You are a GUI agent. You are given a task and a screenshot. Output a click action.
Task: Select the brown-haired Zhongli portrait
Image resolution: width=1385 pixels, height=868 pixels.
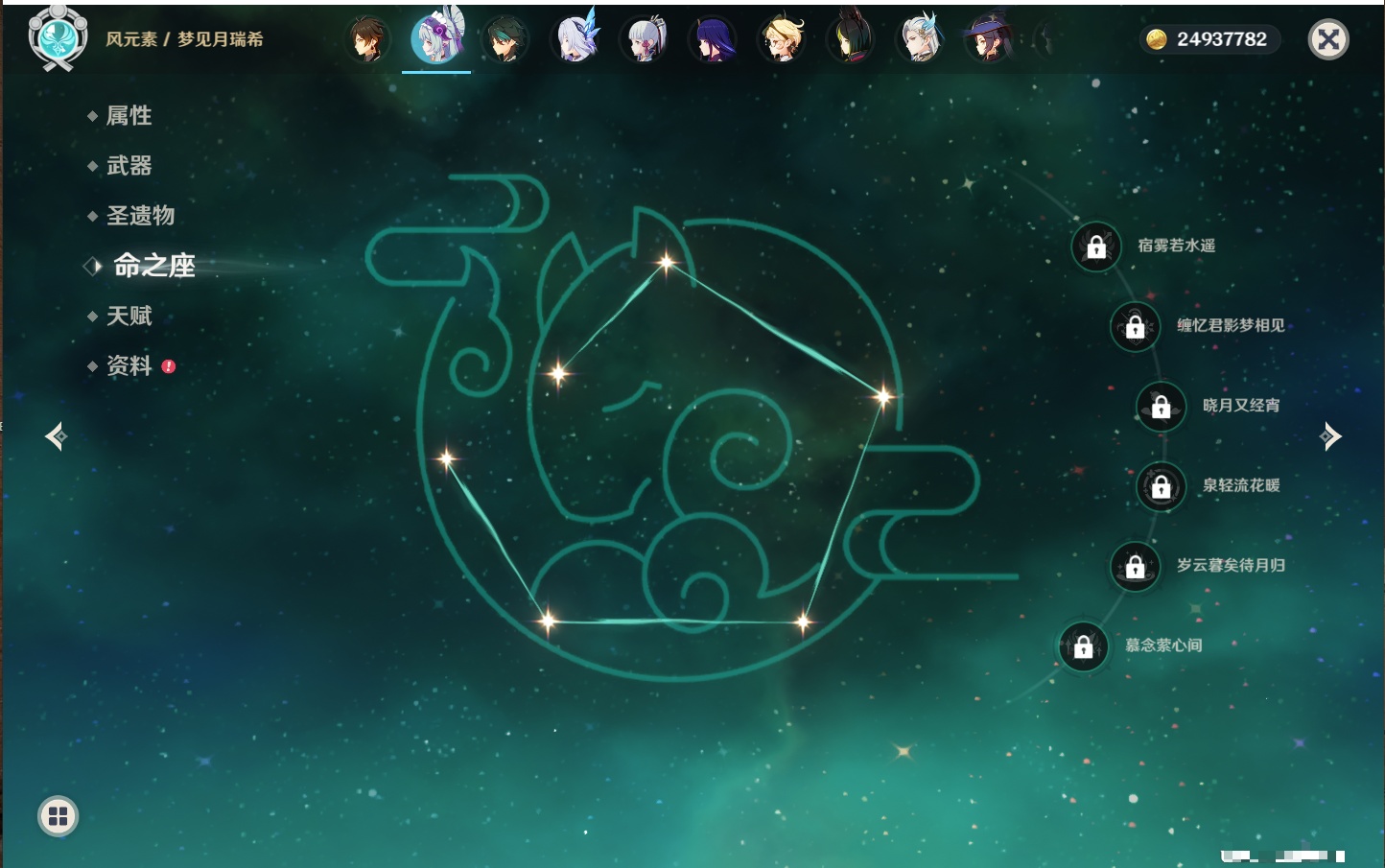pos(367,39)
